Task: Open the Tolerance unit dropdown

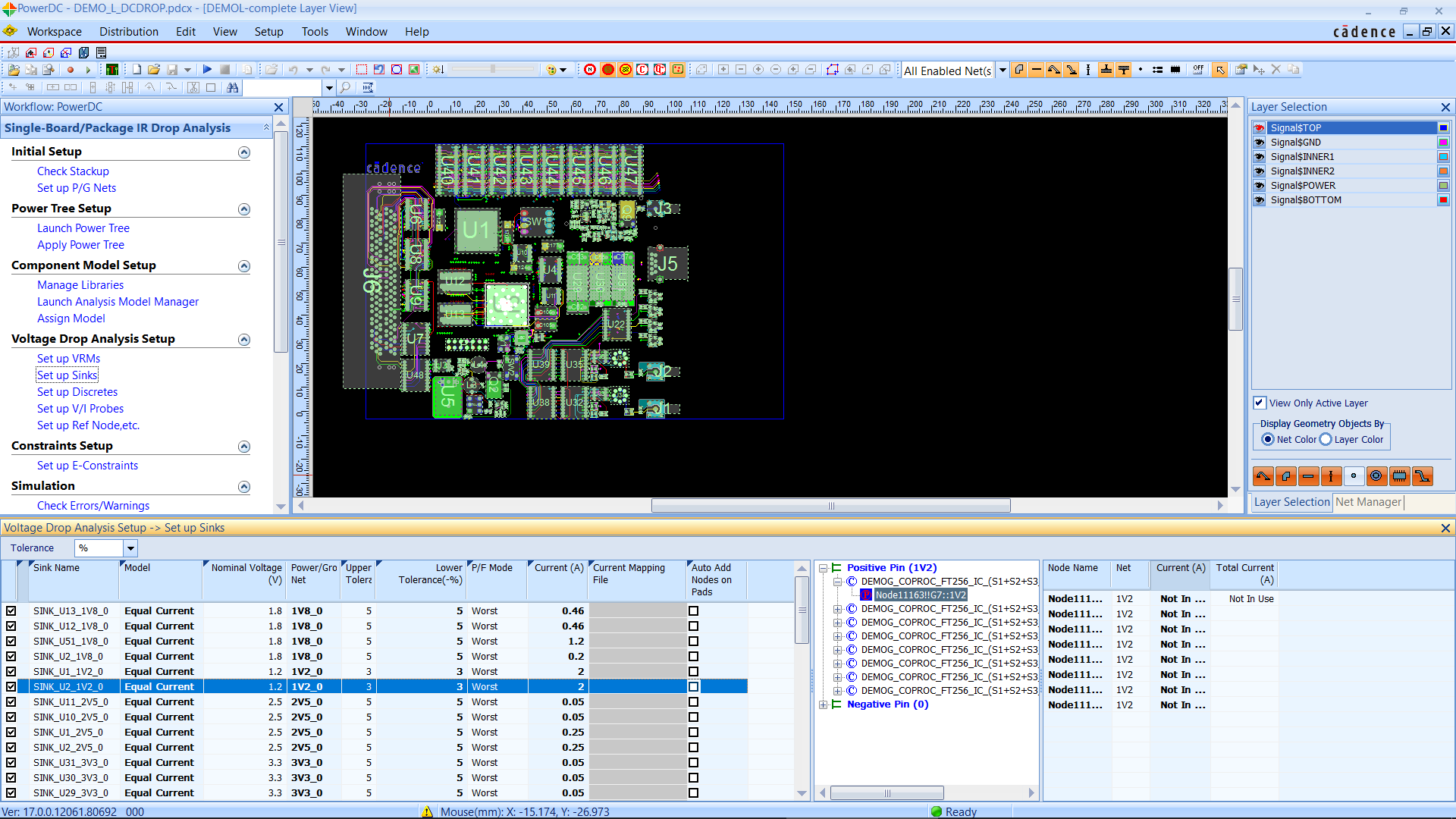Action: (x=130, y=548)
